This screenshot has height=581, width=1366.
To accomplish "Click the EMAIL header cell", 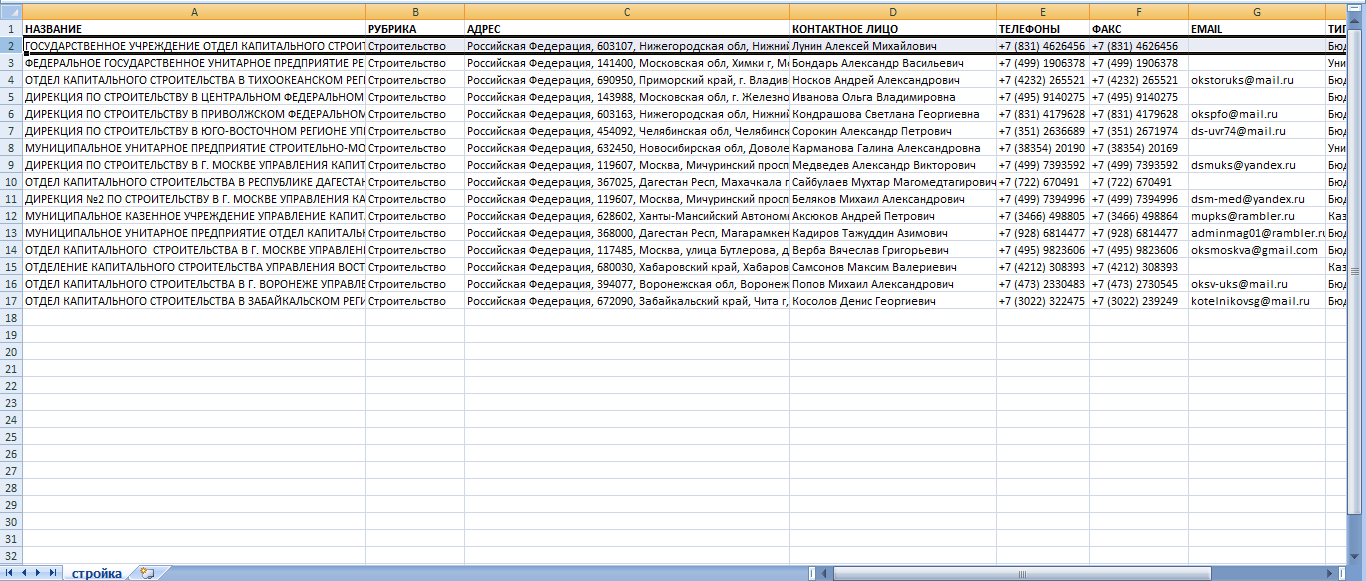I will tap(1256, 29).
